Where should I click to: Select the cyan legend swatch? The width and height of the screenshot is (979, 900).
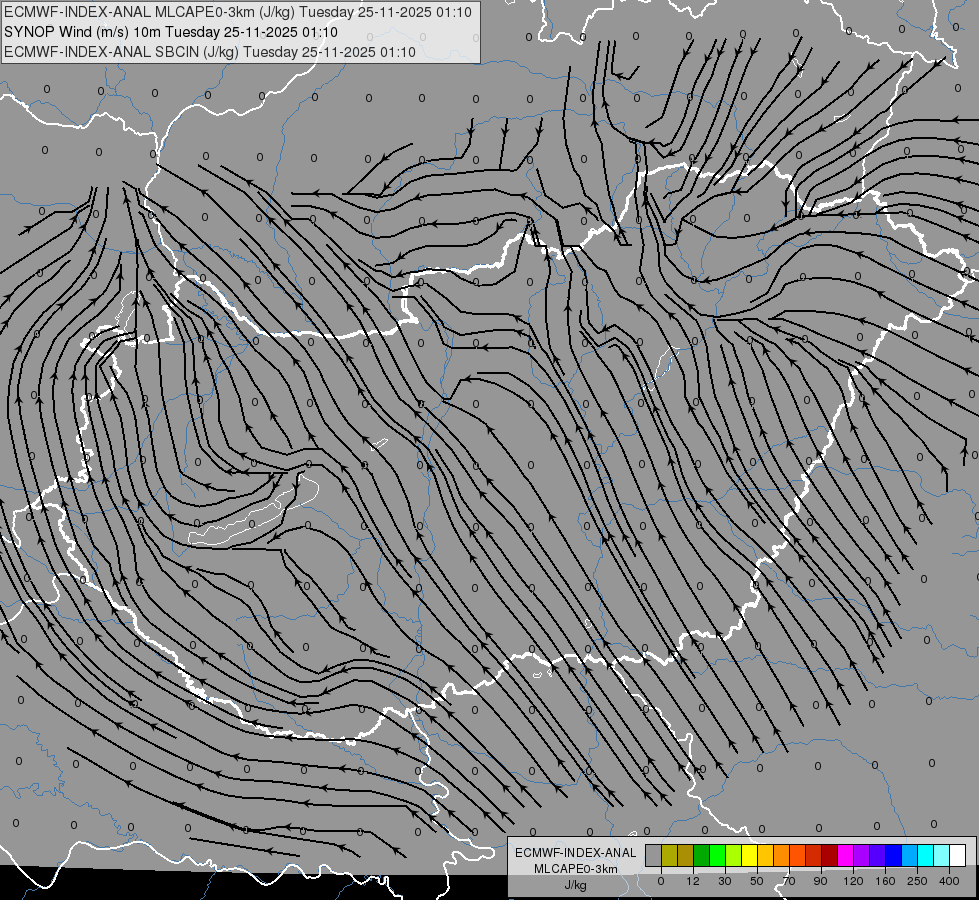[926, 856]
